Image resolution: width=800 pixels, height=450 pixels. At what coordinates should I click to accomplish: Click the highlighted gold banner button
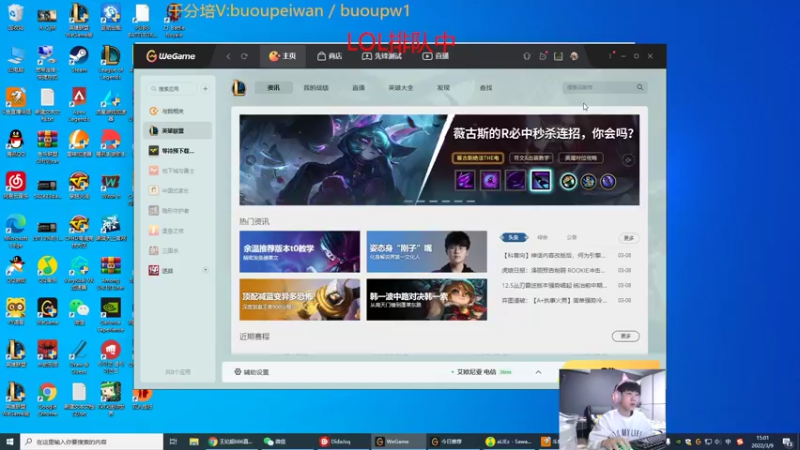[x=478, y=158]
